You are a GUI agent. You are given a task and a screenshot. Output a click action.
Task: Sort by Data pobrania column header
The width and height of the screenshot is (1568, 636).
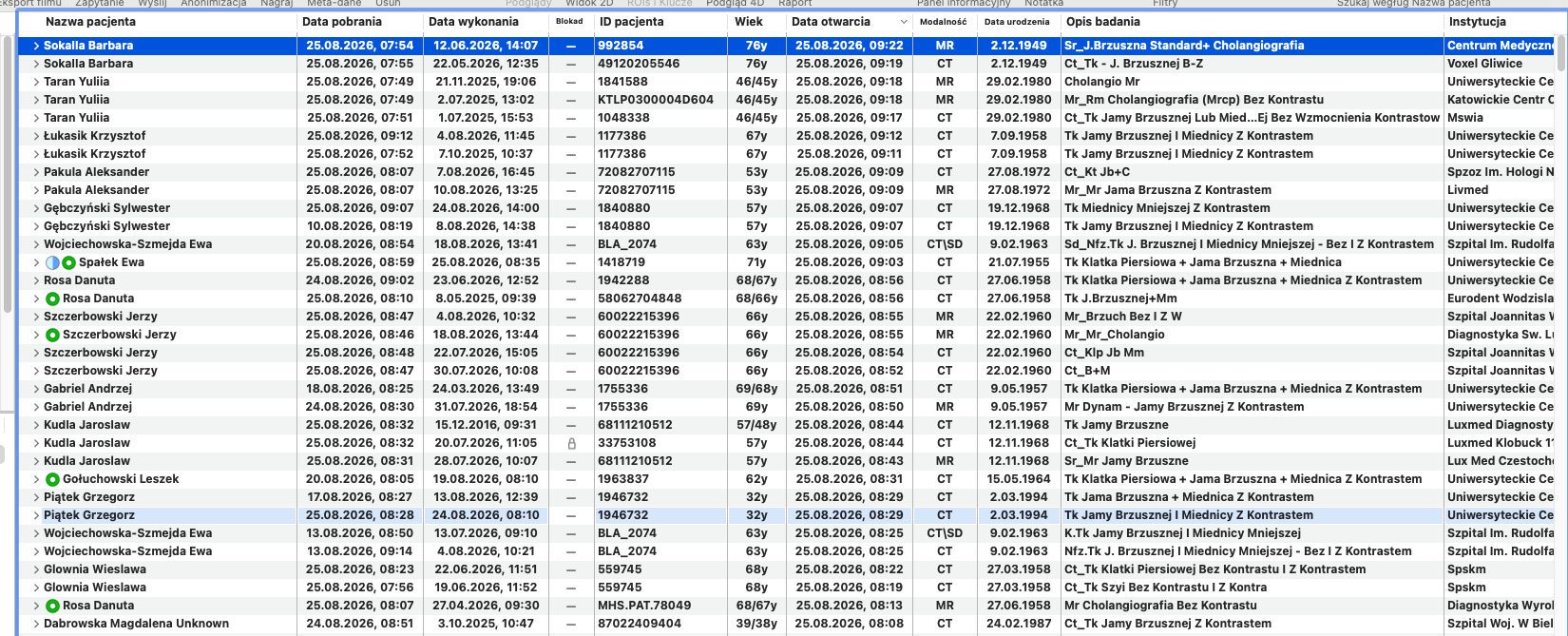[x=341, y=22]
